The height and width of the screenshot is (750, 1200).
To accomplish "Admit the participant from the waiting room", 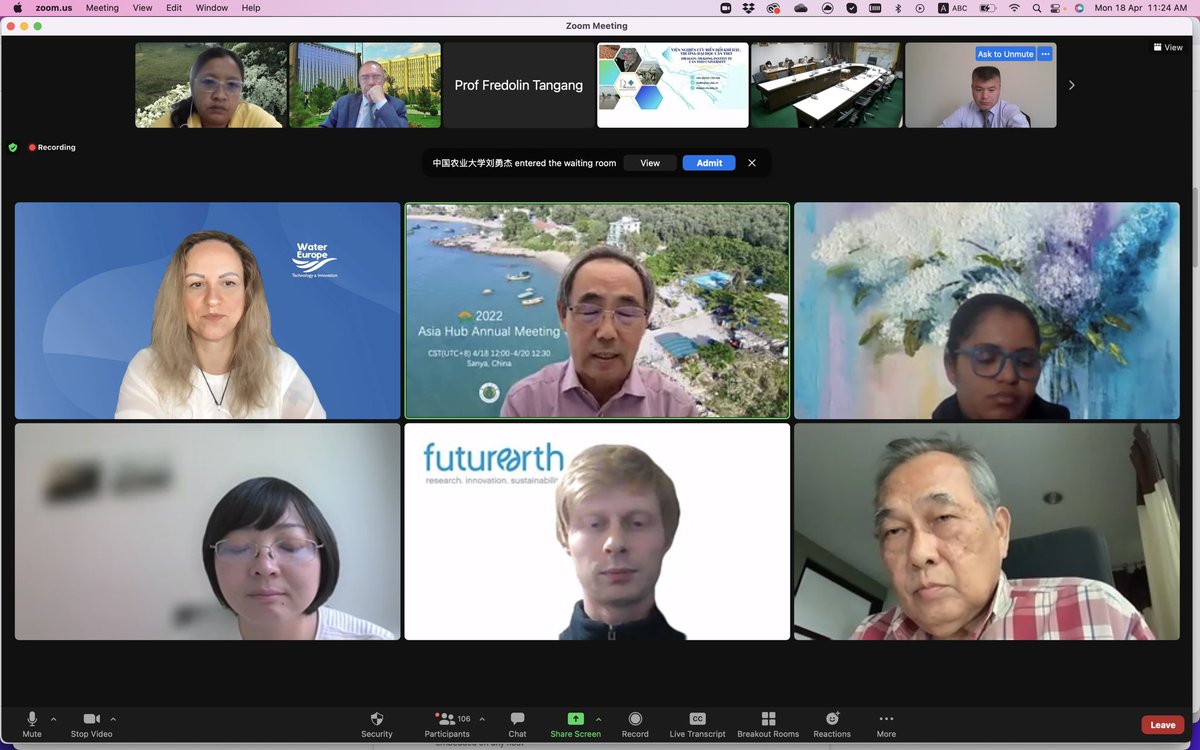I will tap(708, 162).
